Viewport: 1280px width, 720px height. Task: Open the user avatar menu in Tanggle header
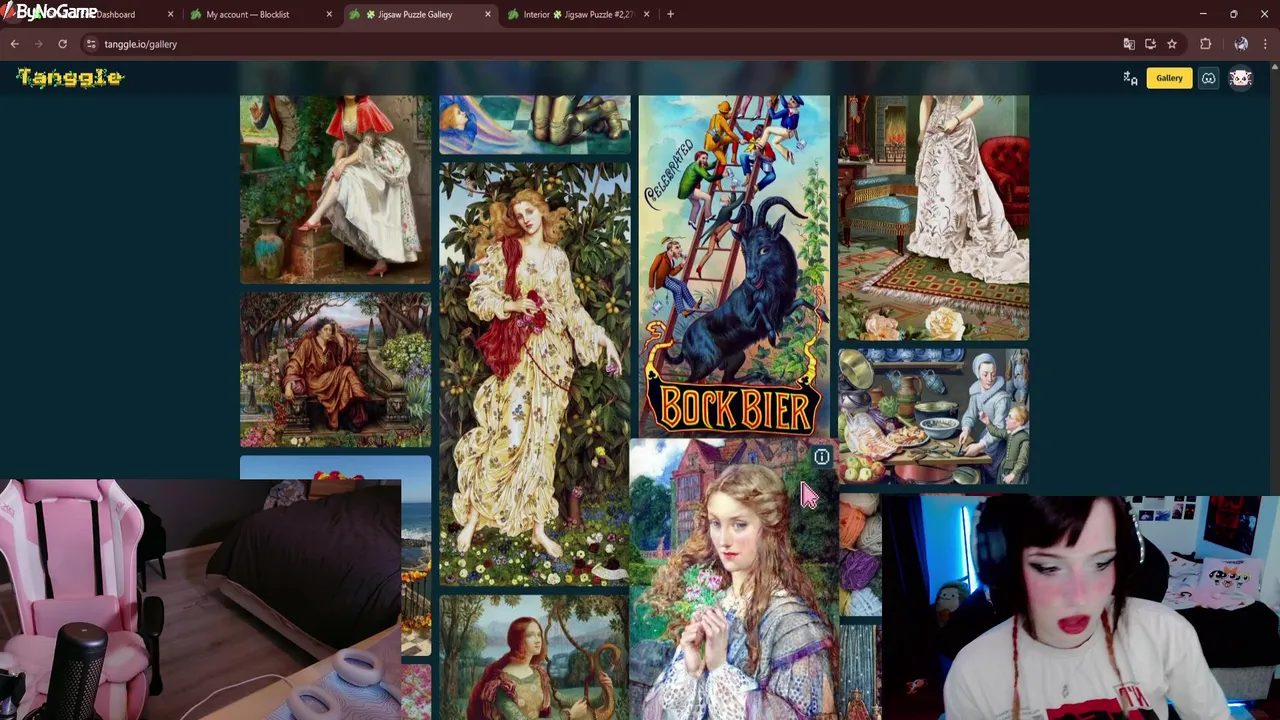1241,78
